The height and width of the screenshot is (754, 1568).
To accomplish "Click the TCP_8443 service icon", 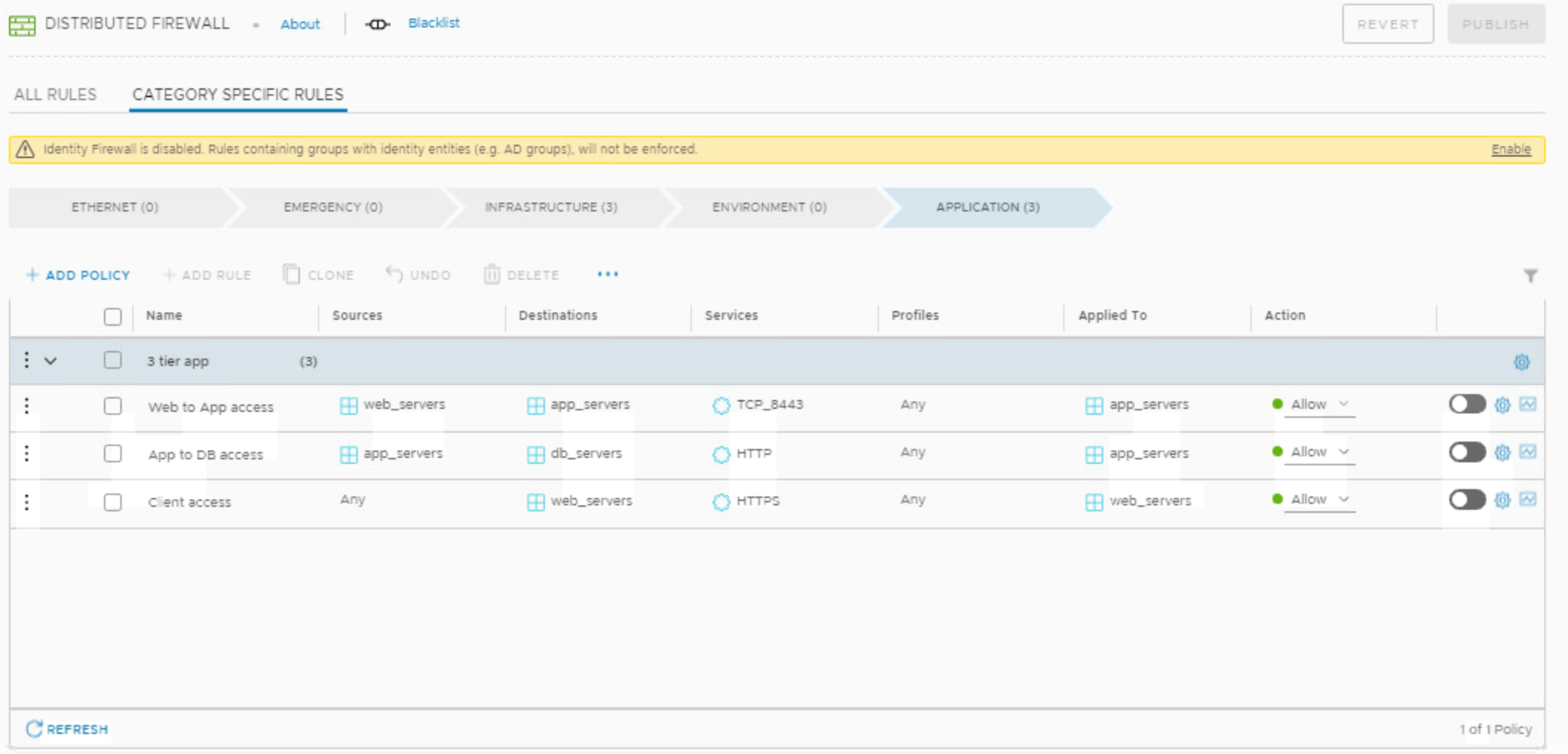I will (x=721, y=405).
